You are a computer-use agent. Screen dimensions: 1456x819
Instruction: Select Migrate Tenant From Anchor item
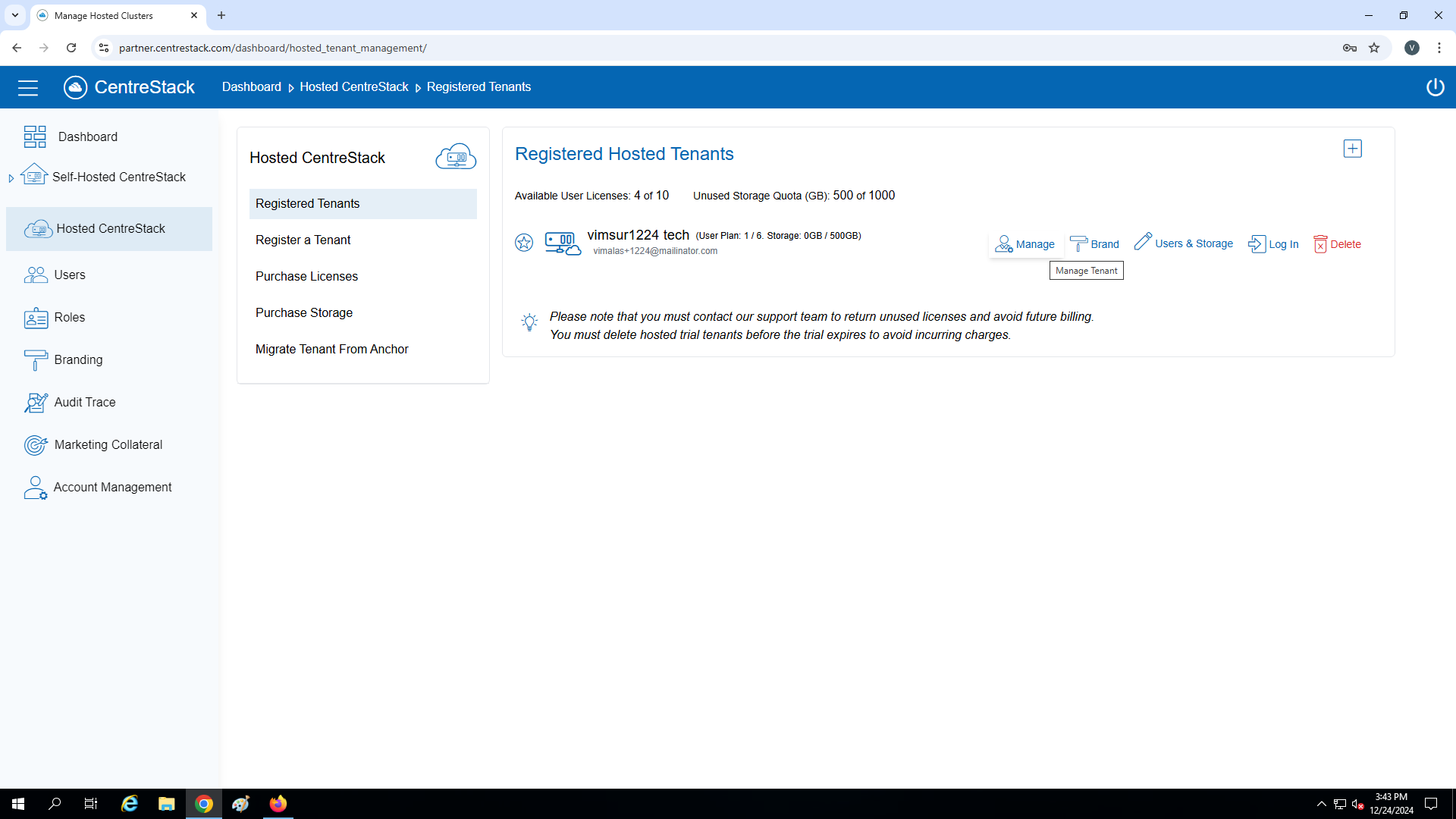pyautogui.click(x=362, y=350)
